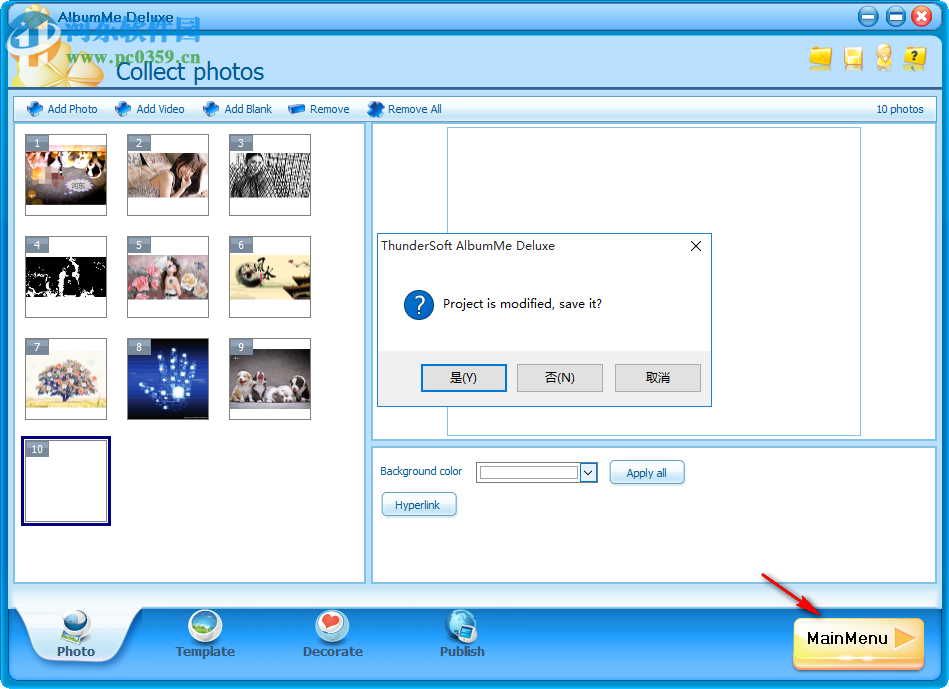Add a new photo to the album
Screen dimensions: 949x689
coord(62,109)
